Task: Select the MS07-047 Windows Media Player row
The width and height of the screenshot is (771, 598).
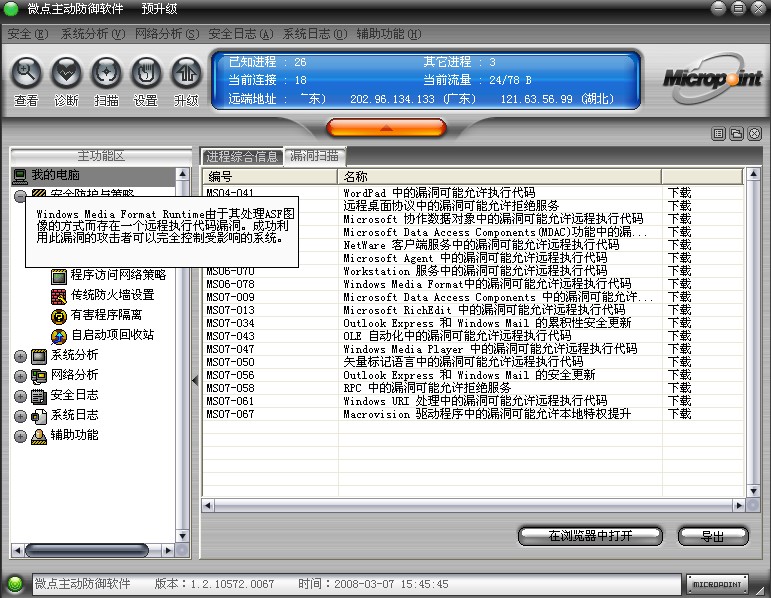Action: (x=473, y=349)
